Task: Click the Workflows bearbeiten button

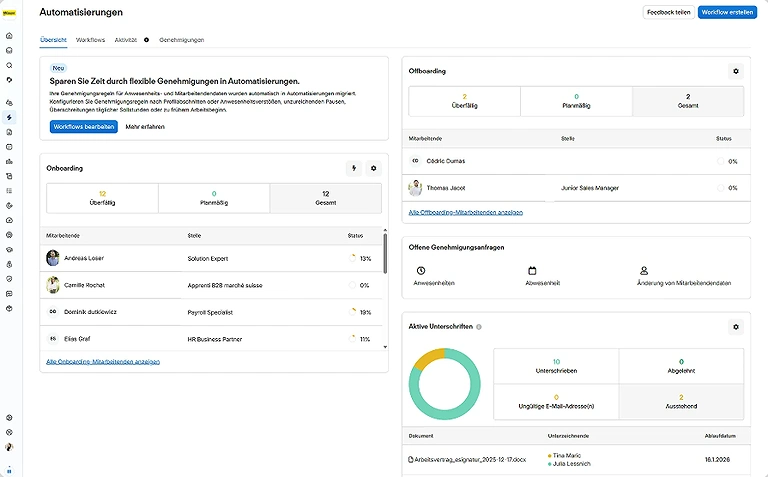Action: pos(84,126)
